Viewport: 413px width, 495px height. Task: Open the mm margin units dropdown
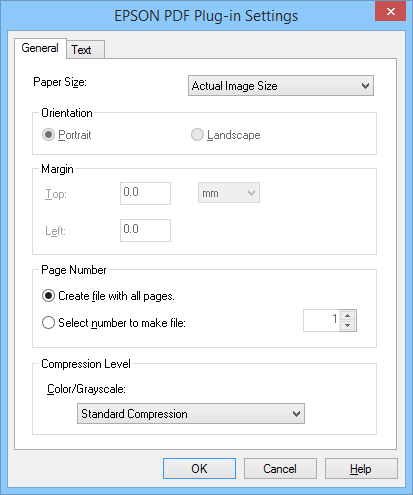(229, 193)
